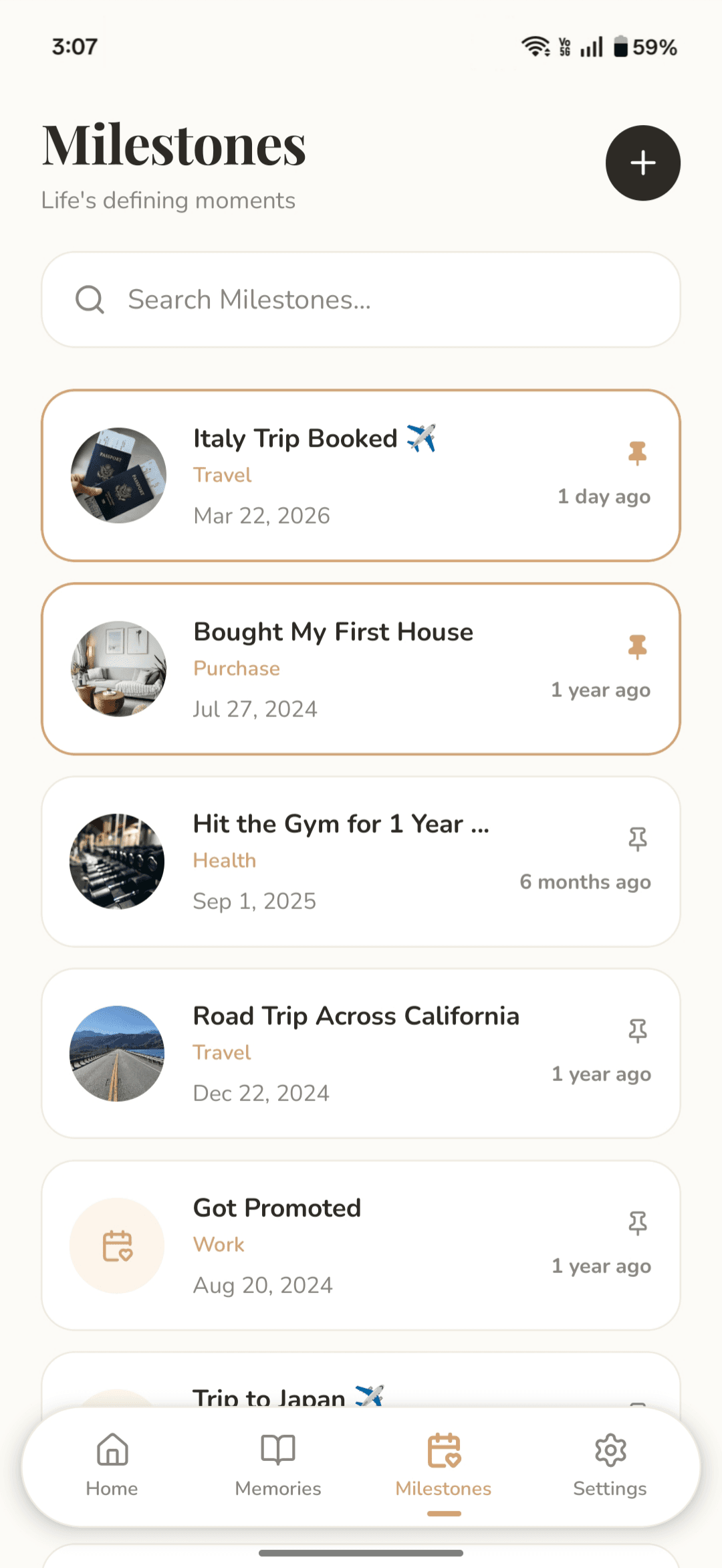The height and width of the screenshot is (1568, 722).
Task: Click the search magnifier icon
Action: tap(90, 300)
